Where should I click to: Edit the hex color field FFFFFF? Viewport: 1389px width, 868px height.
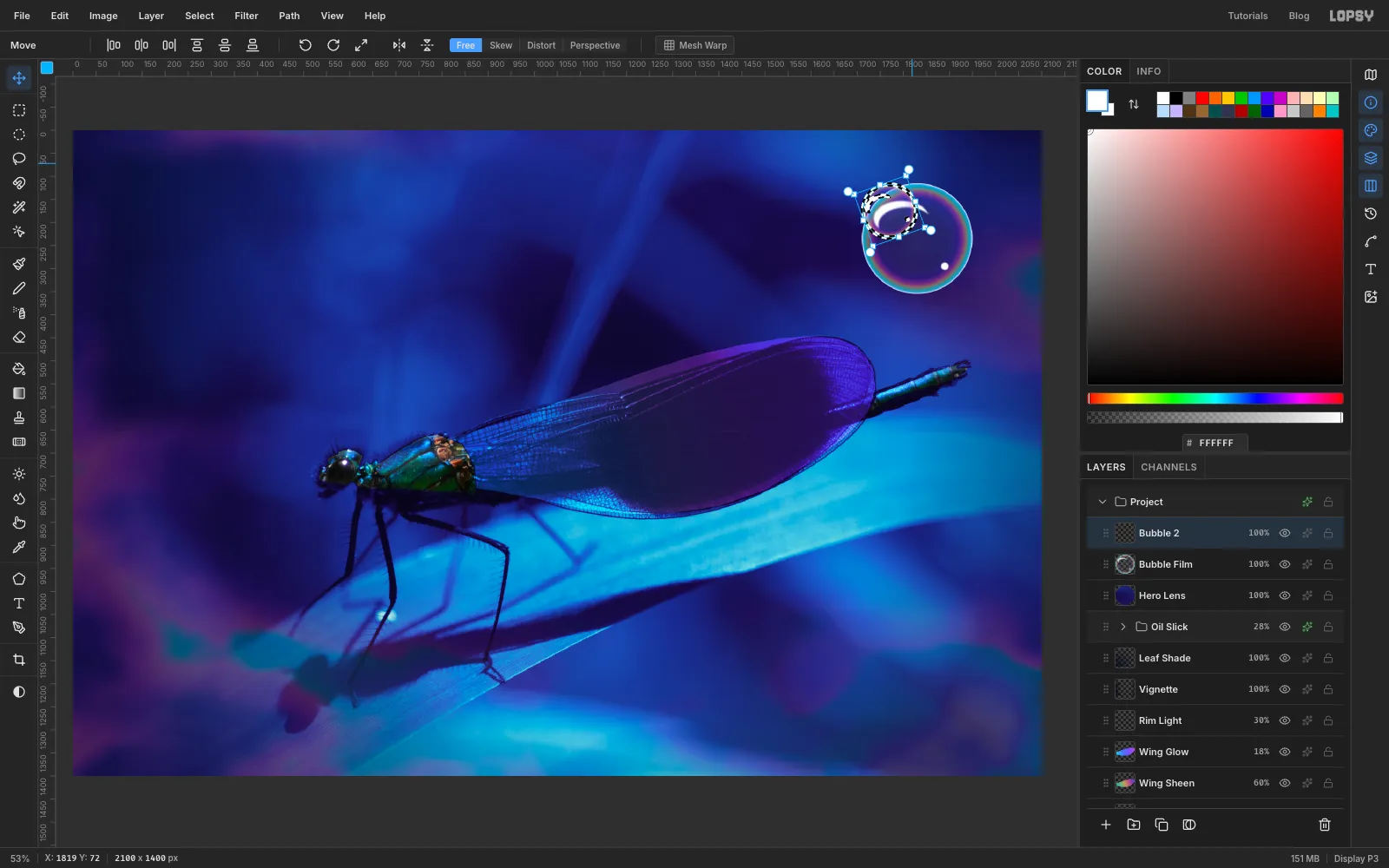tap(1215, 443)
